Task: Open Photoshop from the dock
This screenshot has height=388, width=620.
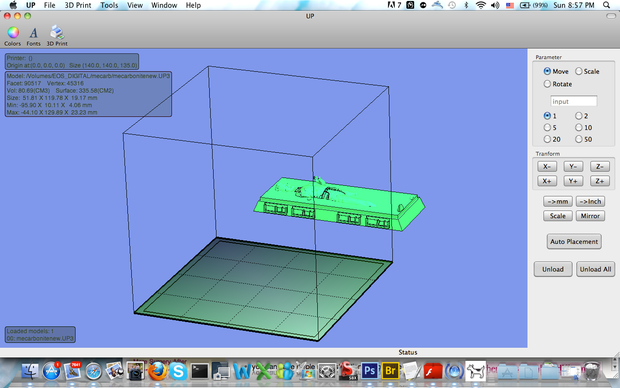Action: pos(369,371)
